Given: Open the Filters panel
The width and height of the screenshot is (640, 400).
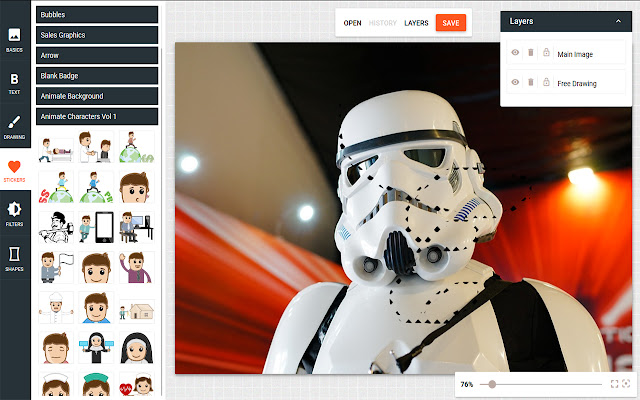Looking at the screenshot, I should pyautogui.click(x=14, y=214).
